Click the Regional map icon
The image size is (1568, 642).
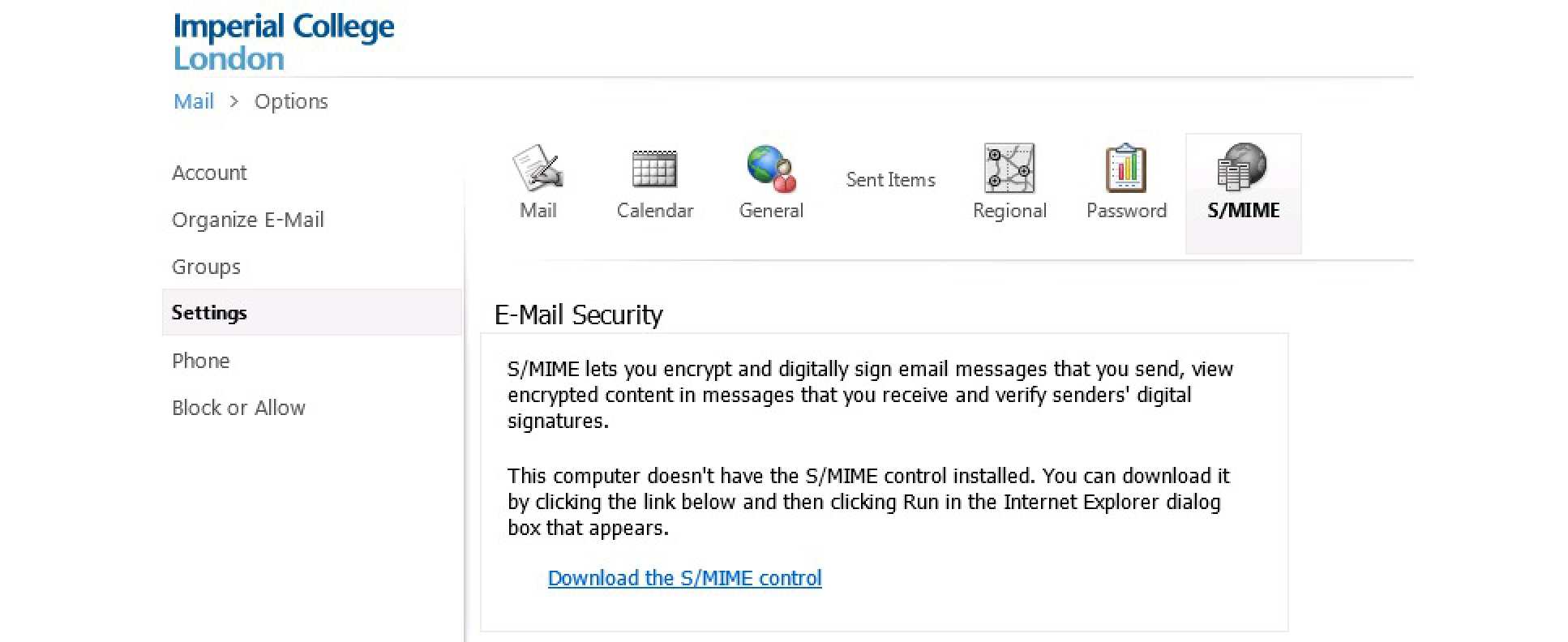click(1009, 168)
